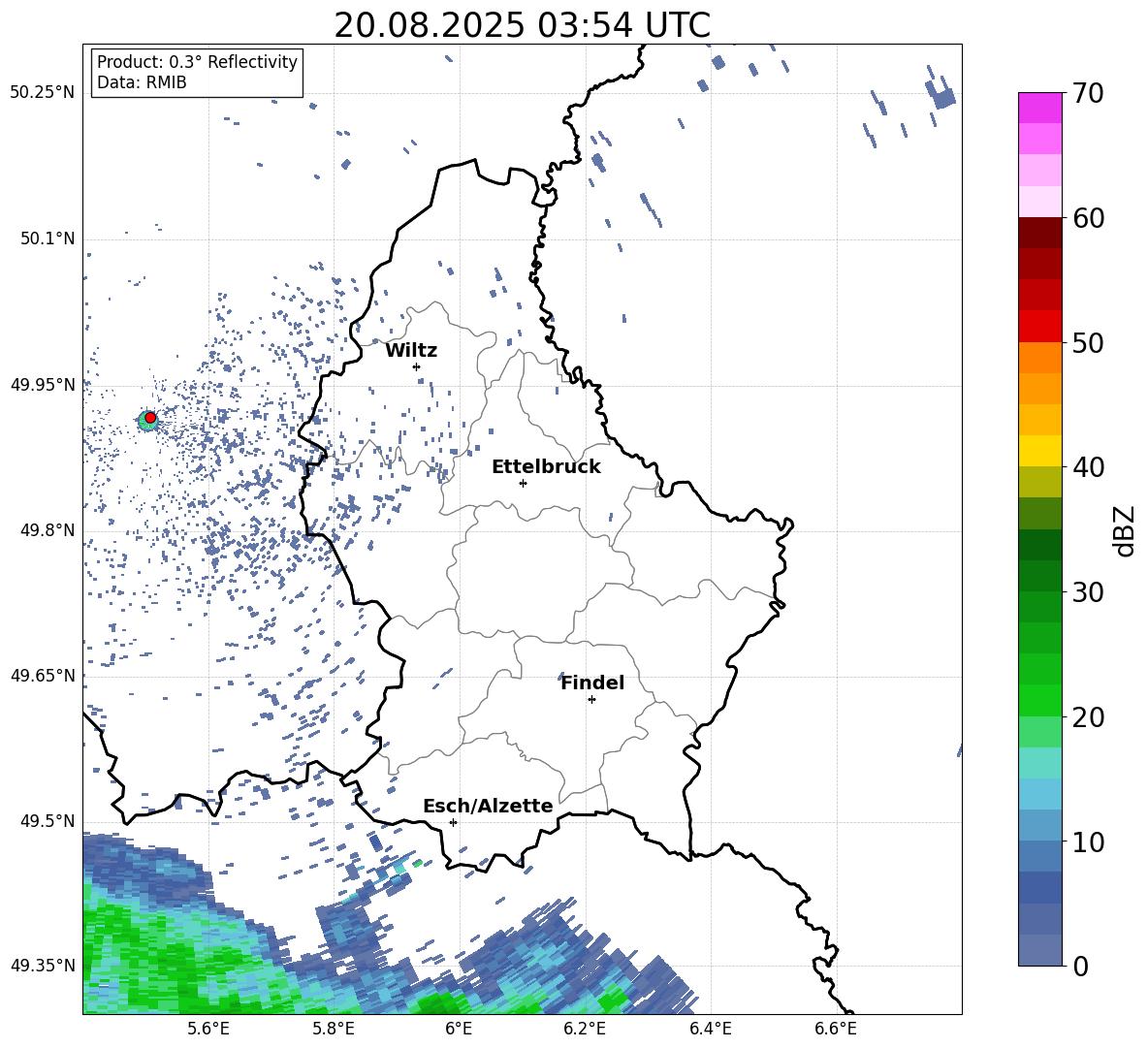Click the Findel station cross marker
This screenshot has width=1148, height=1048.
tap(591, 700)
